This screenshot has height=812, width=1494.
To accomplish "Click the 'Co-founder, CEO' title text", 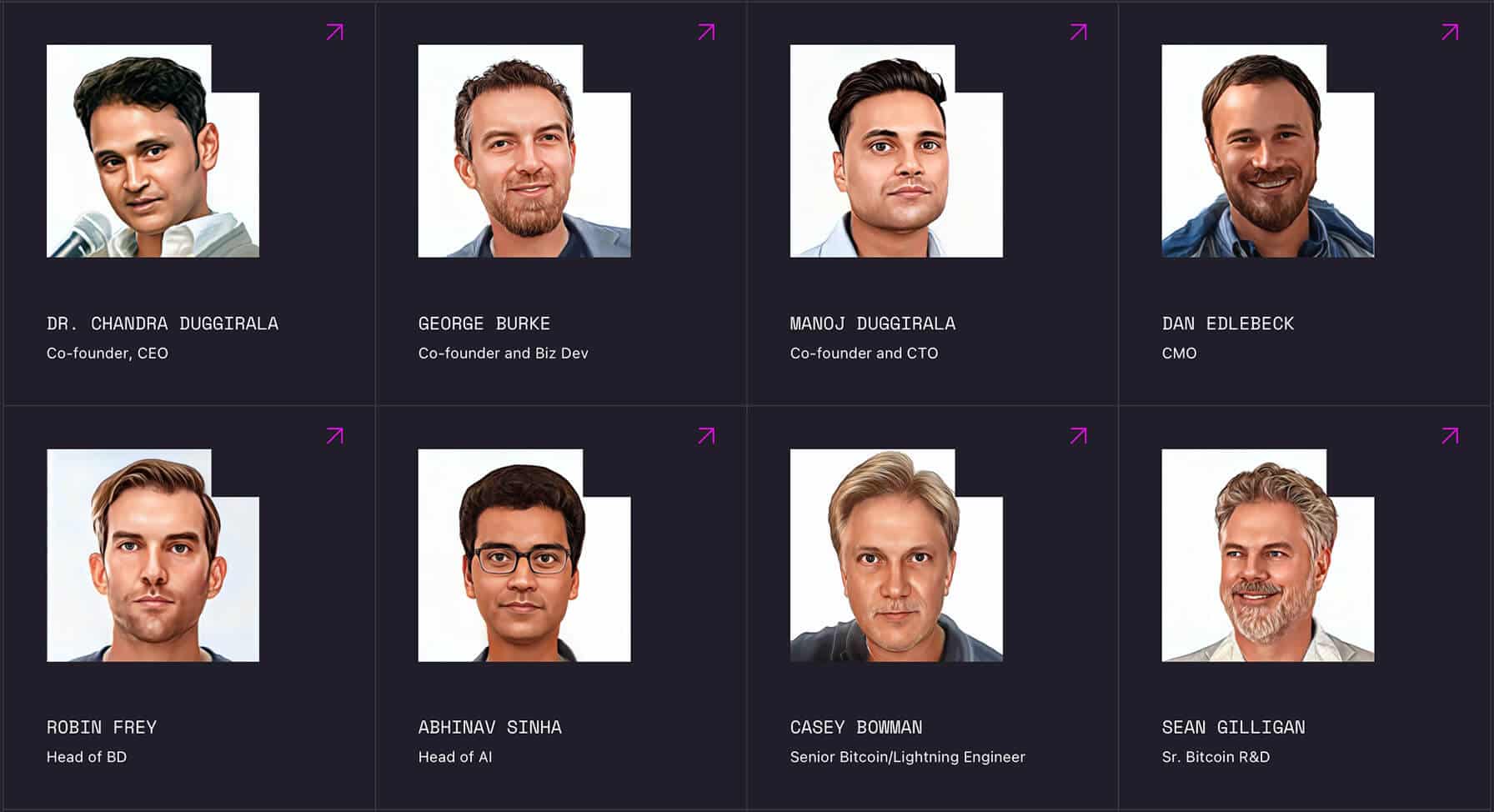I will (108, 353).
